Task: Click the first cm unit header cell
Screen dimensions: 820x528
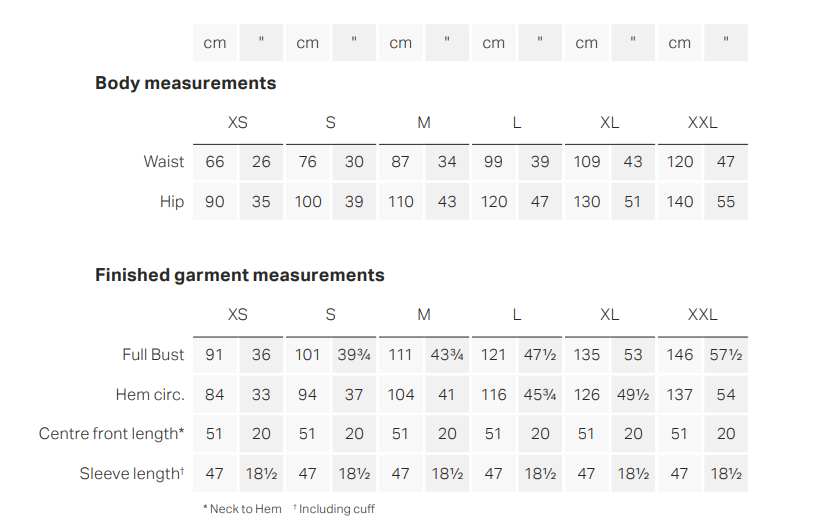Action: 215,42
